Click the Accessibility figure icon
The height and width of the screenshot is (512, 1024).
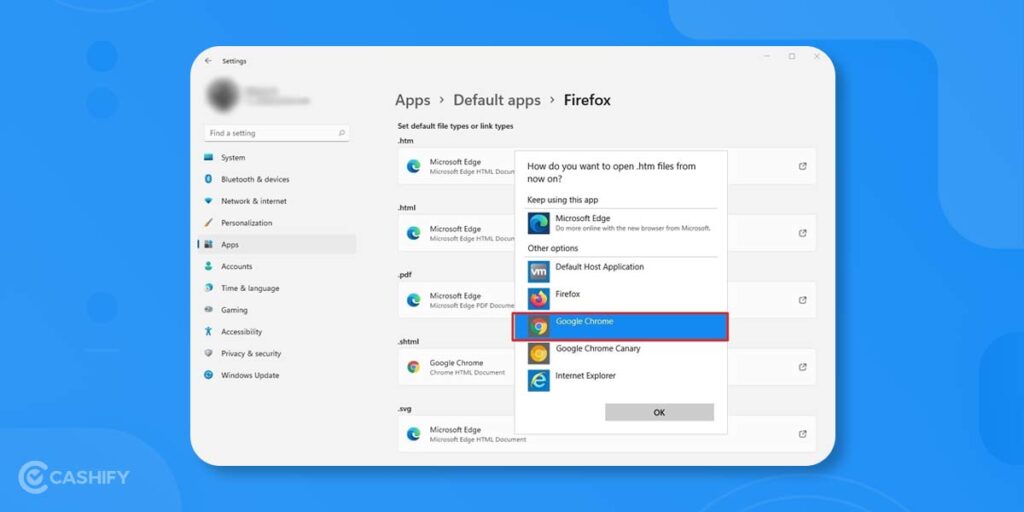pos(208,332)
